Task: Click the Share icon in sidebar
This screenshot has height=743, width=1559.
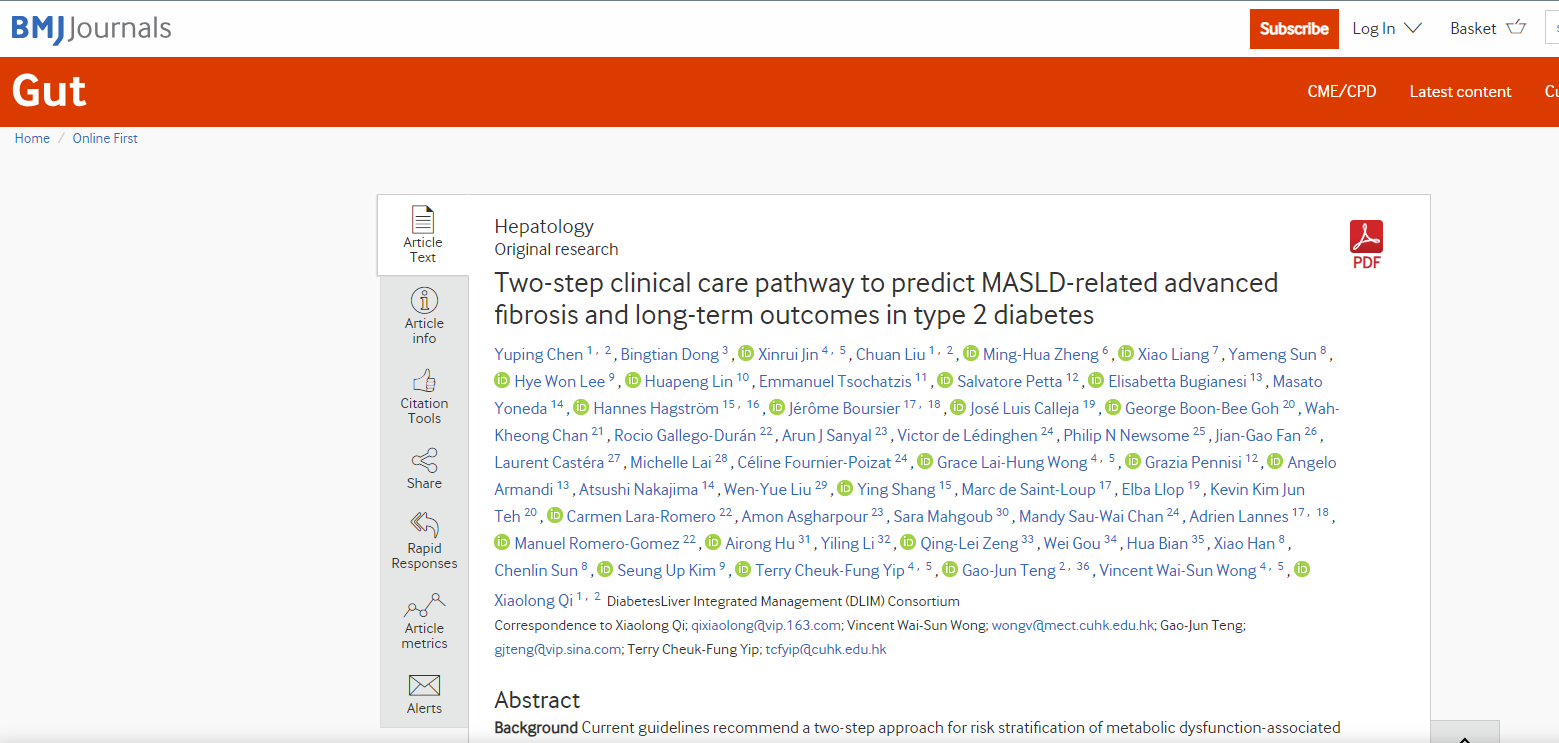Action: pos(424,461)
